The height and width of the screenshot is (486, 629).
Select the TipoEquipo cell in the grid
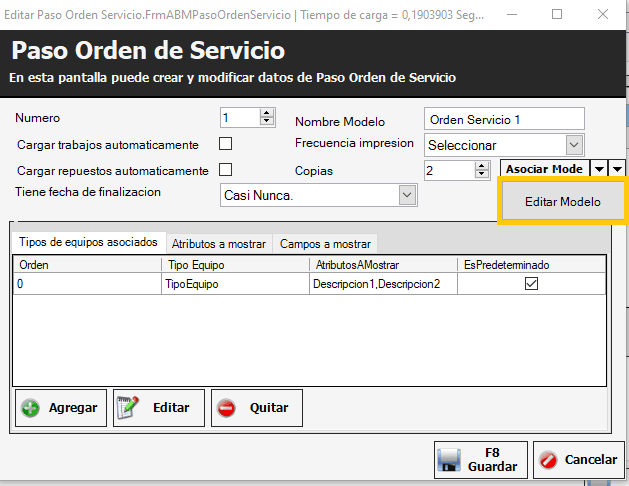(x=234, y=284)
